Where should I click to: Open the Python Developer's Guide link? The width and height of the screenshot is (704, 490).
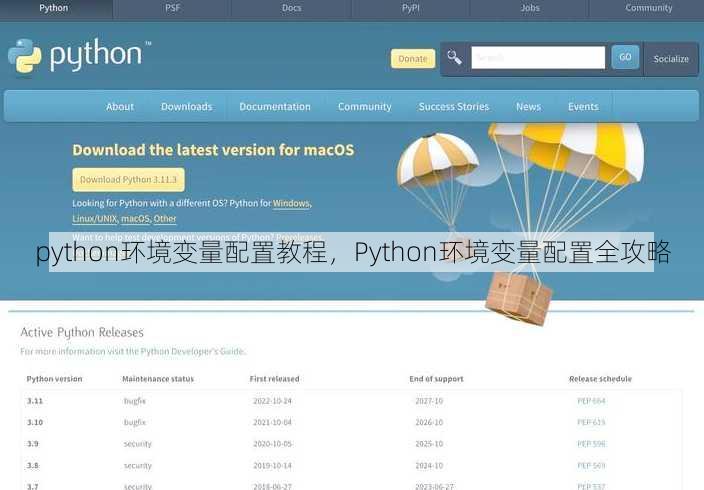click(x=192, y=351)
